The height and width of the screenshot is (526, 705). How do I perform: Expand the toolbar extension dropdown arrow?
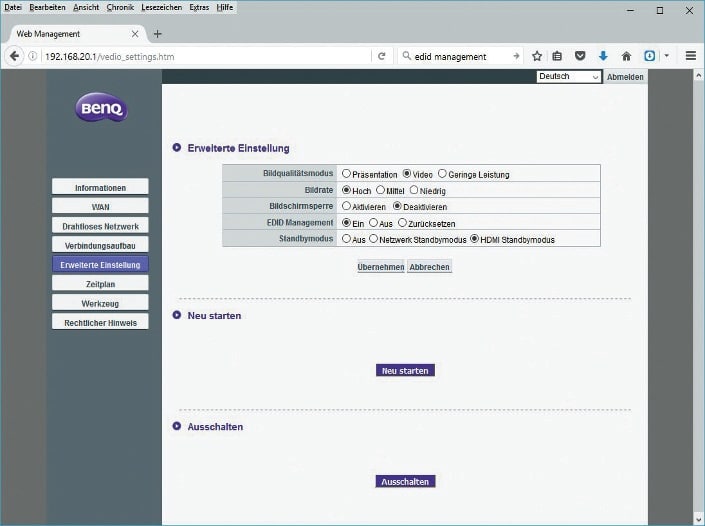pyautogui.click(x=667, y=56)
